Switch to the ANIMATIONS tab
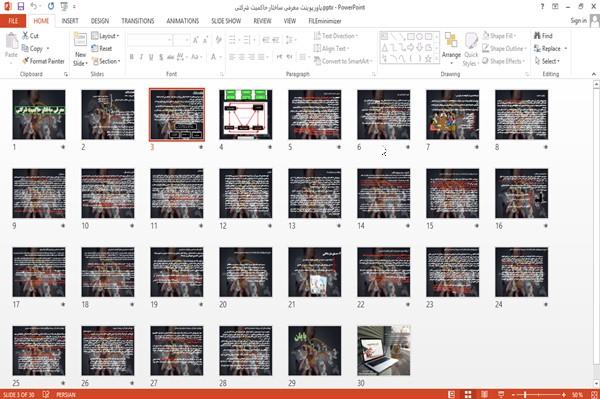The image size is (600, 399). [x=183, y=21]
